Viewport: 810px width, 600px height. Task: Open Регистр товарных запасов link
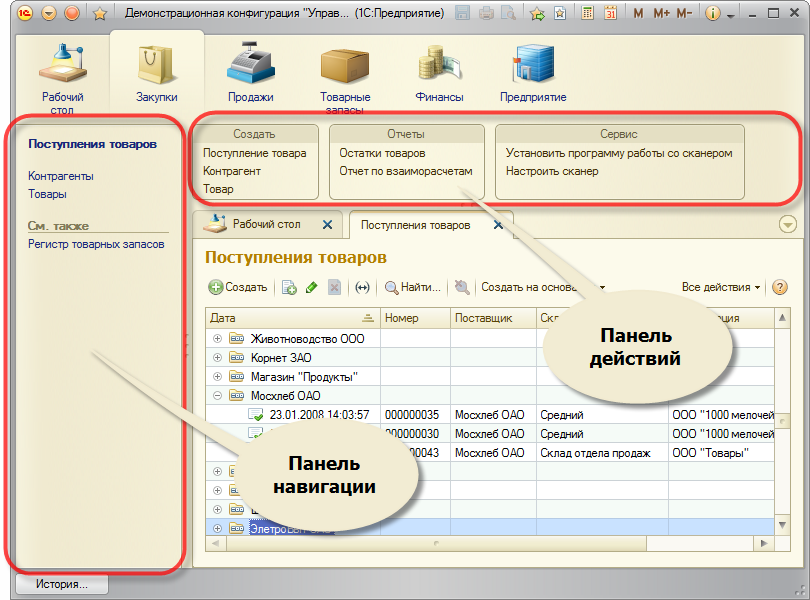96,244
